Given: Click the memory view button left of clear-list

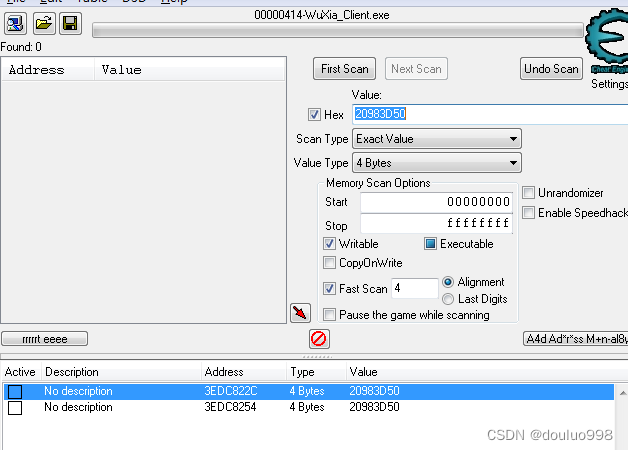Looking at the screenshot, I should pos(44,339).
